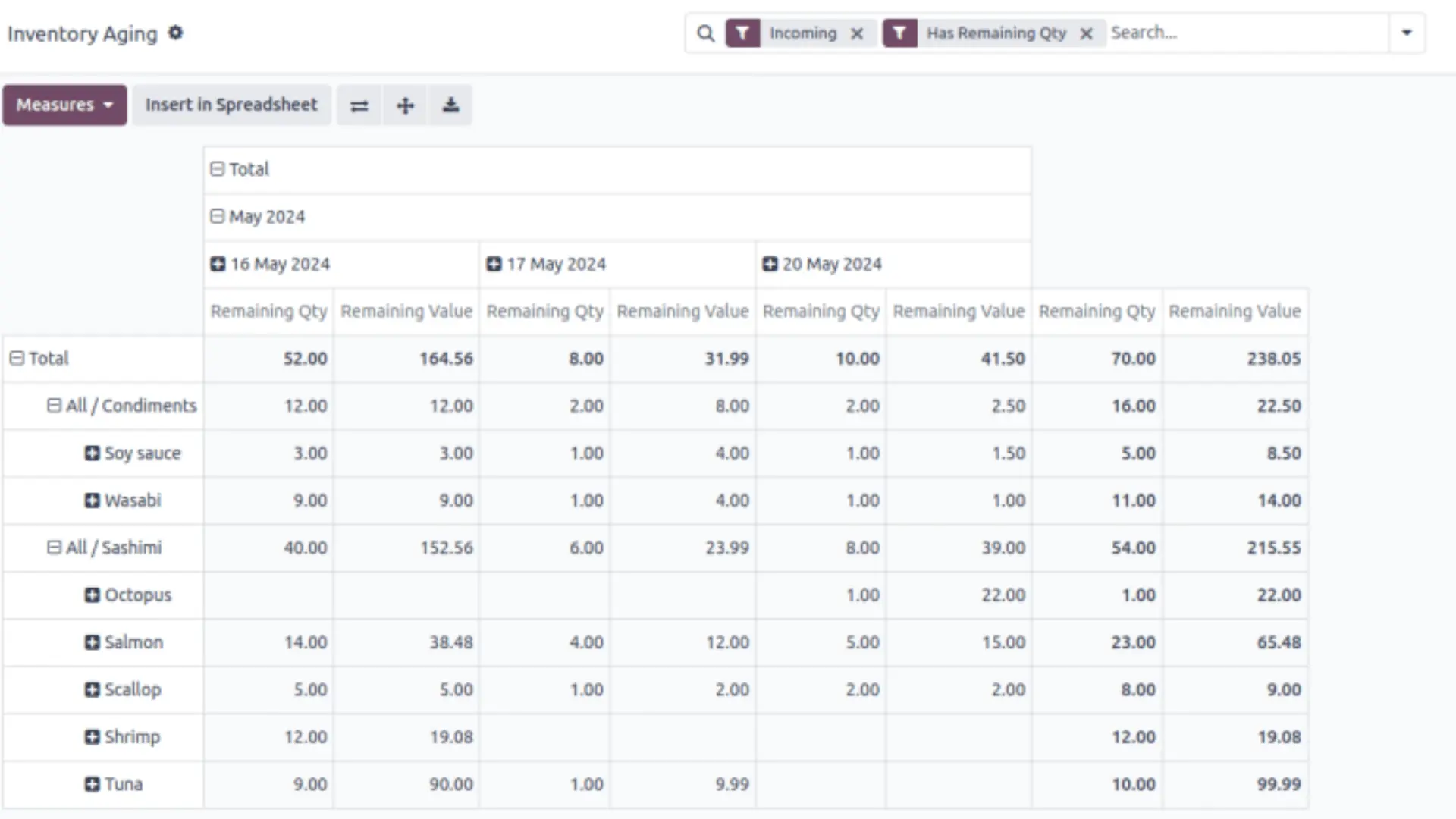Click the expand all arrows icon

[405, 105]
